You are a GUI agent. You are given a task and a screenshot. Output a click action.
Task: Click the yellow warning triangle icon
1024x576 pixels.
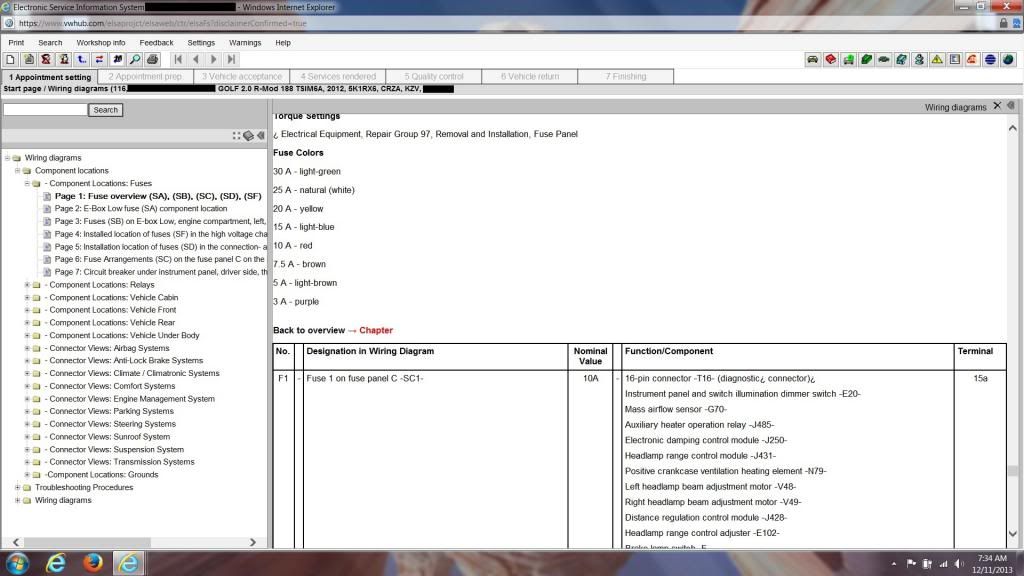point(937,59)
